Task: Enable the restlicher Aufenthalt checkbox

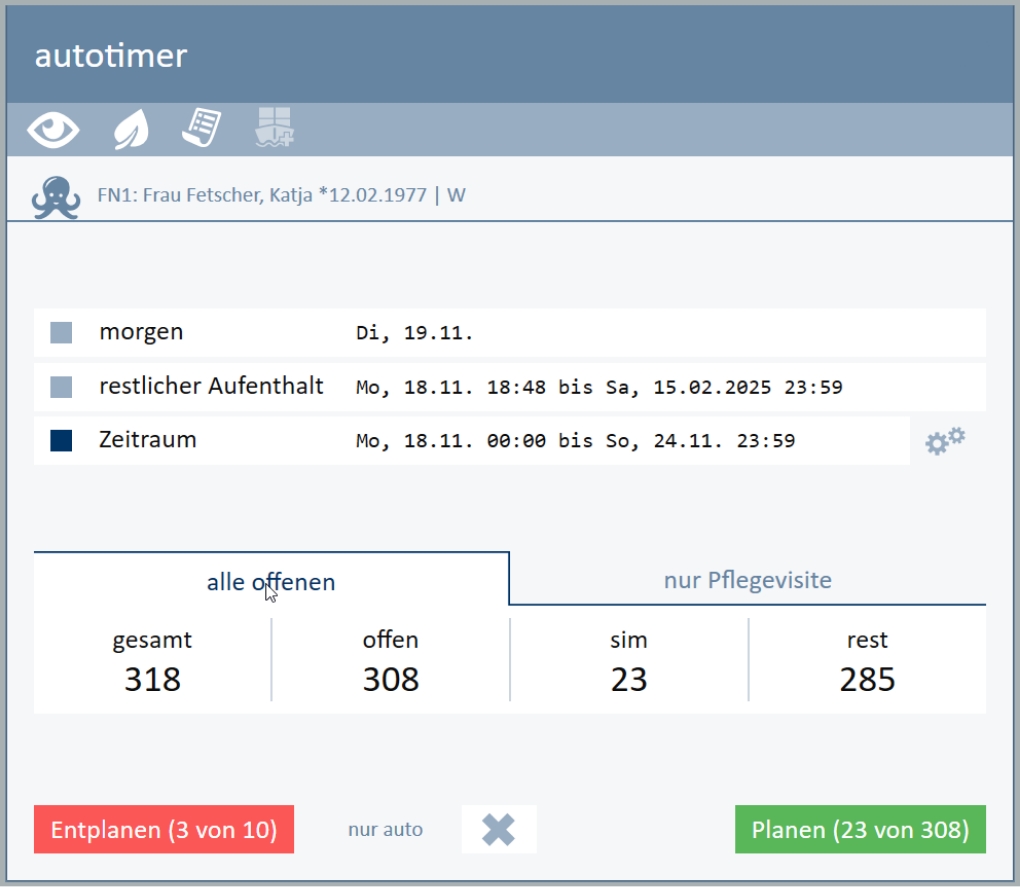Action: (x=62, y=387)
